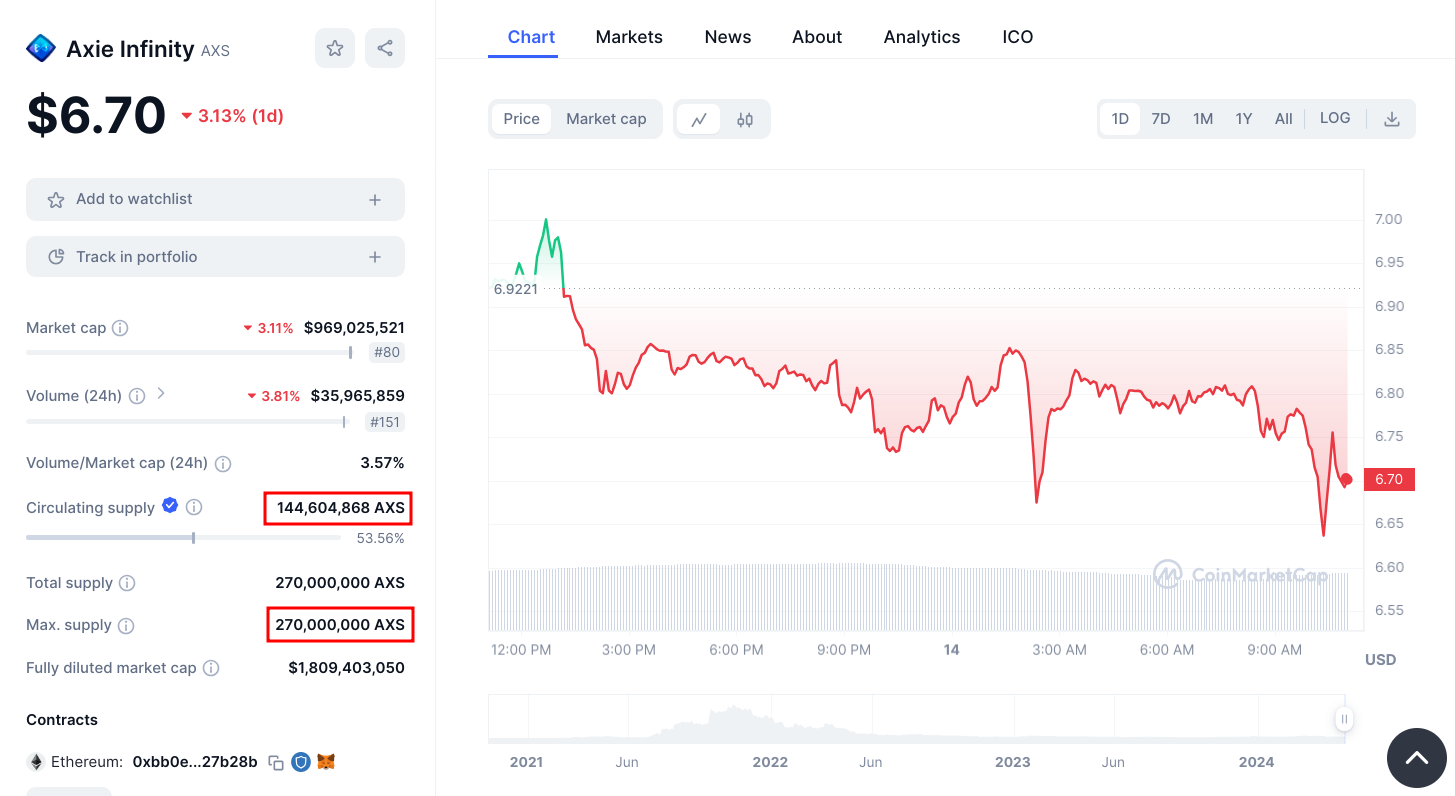Switch chart to candlestick view
Image resolution: width=1455 pixels, height=796 pixels.
[x=744, y=118]
